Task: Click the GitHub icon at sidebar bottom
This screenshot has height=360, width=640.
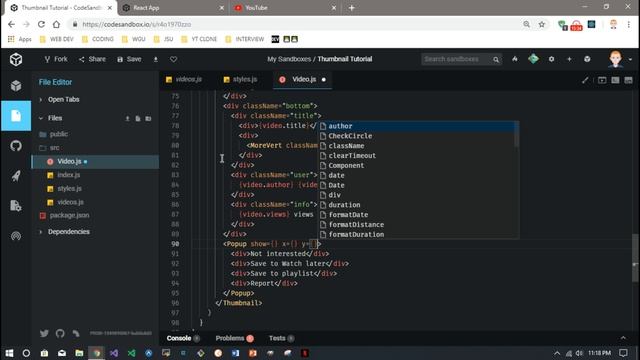Action: click(x=60, y=333)
